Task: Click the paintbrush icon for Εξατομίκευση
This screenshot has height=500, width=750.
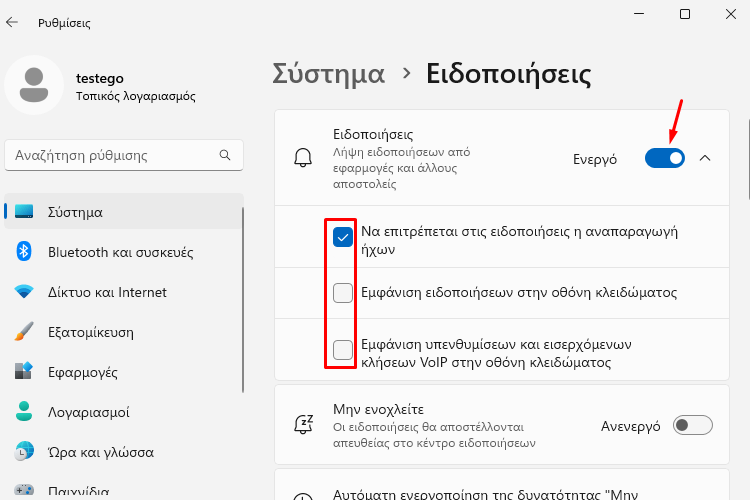Action: click(24, 331)
